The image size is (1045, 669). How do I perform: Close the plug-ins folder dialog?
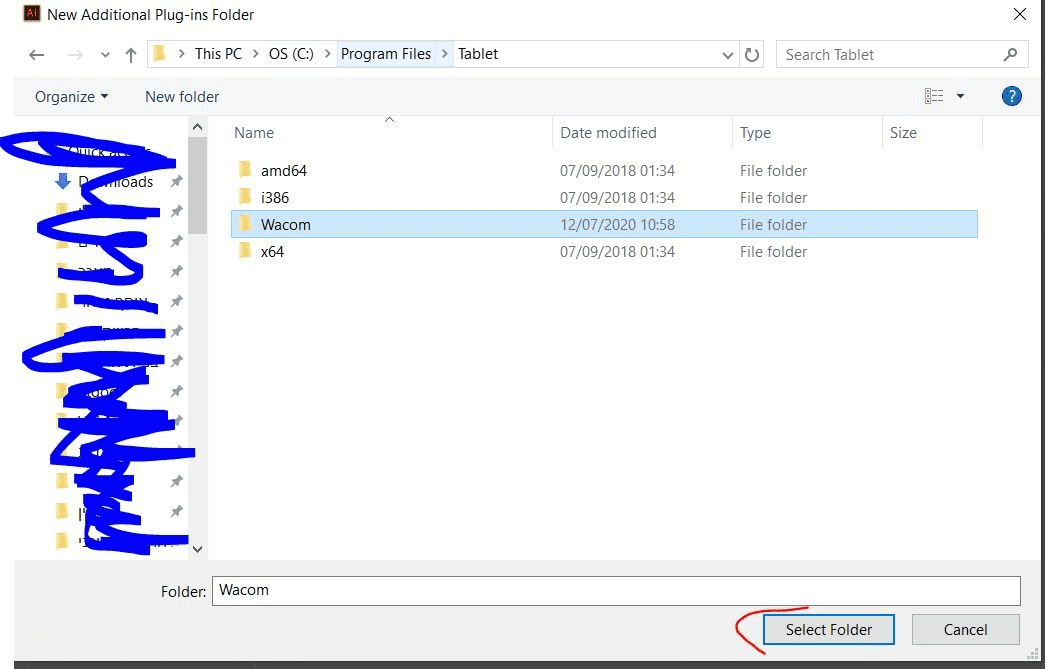click(x=1019, y=14)
